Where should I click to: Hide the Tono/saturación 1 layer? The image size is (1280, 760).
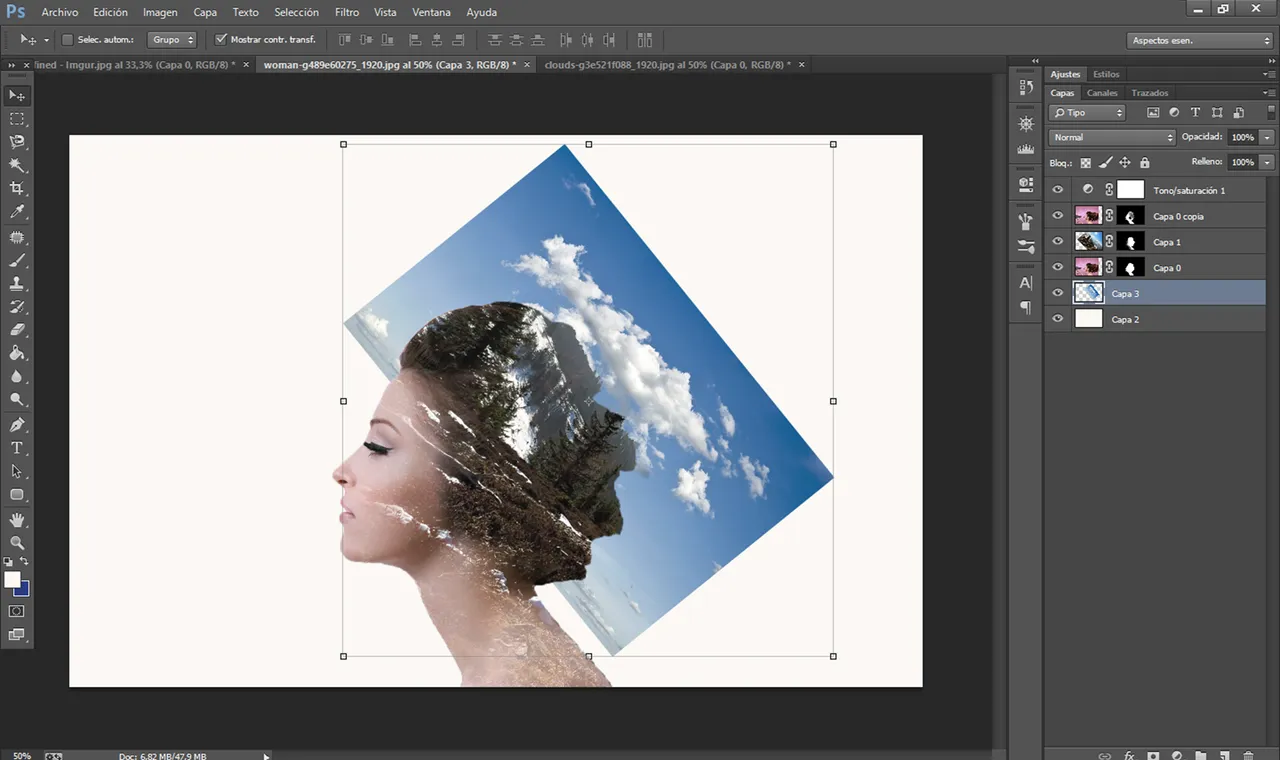1058,190
